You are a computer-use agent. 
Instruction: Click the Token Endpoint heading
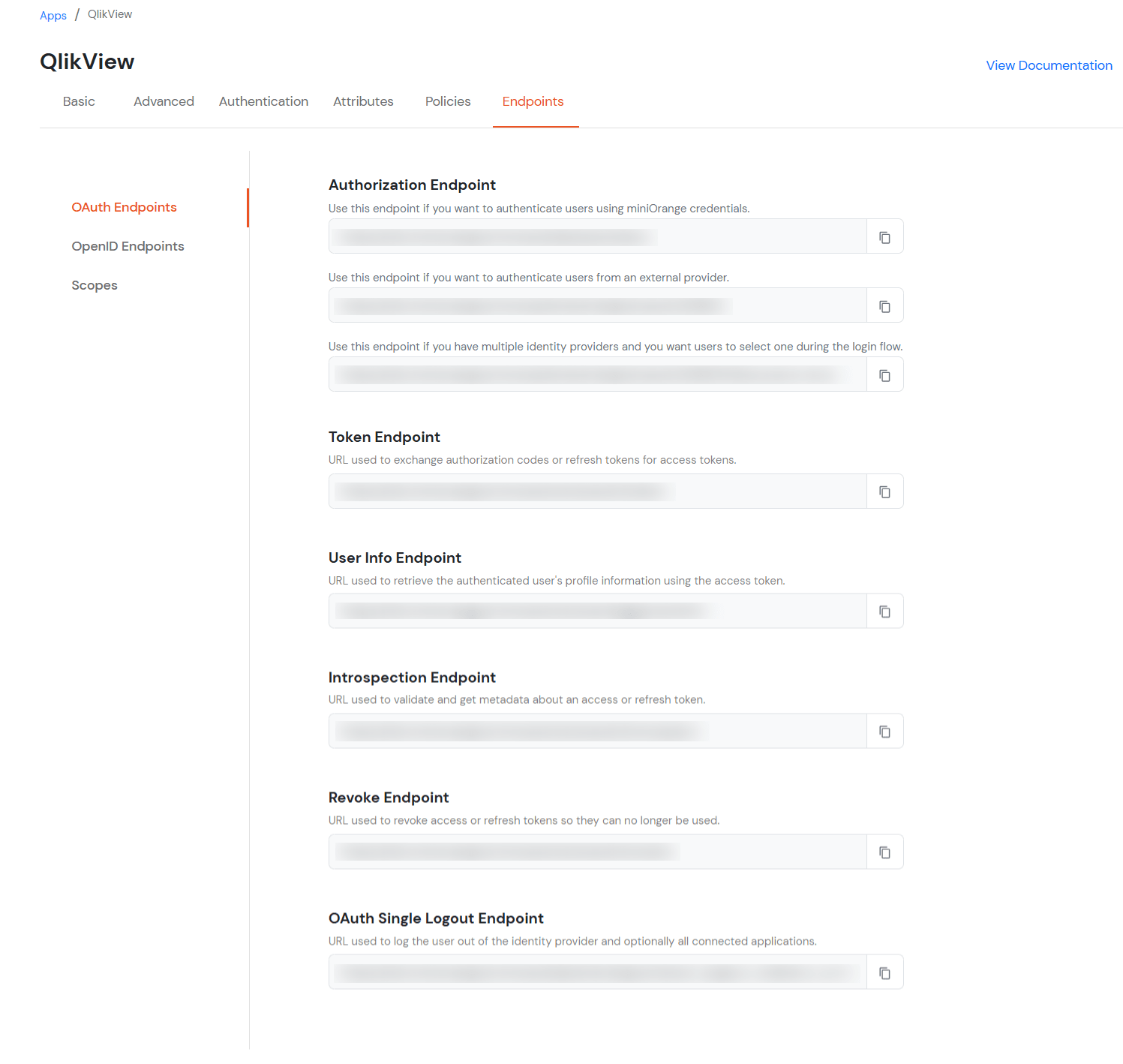tap(384, 437)
